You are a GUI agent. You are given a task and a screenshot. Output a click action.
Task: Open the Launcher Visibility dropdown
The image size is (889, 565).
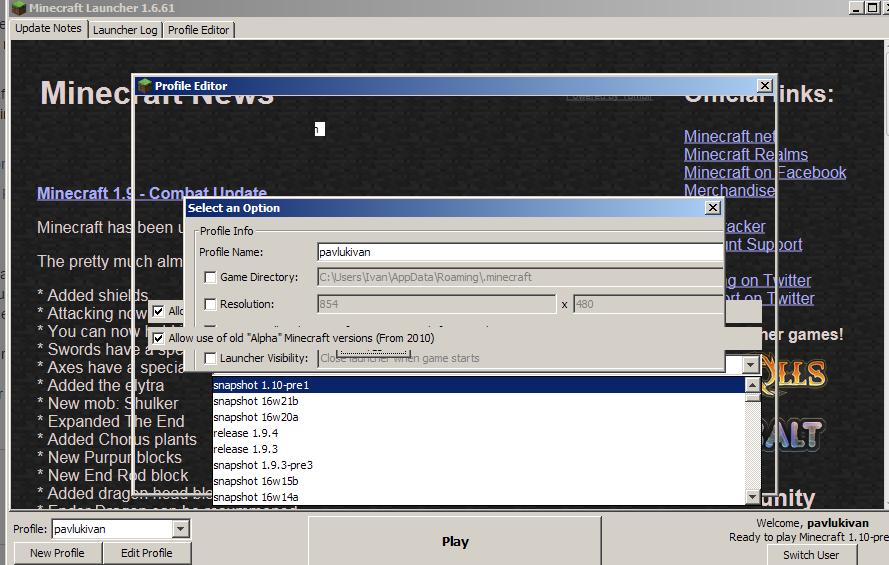520,358
